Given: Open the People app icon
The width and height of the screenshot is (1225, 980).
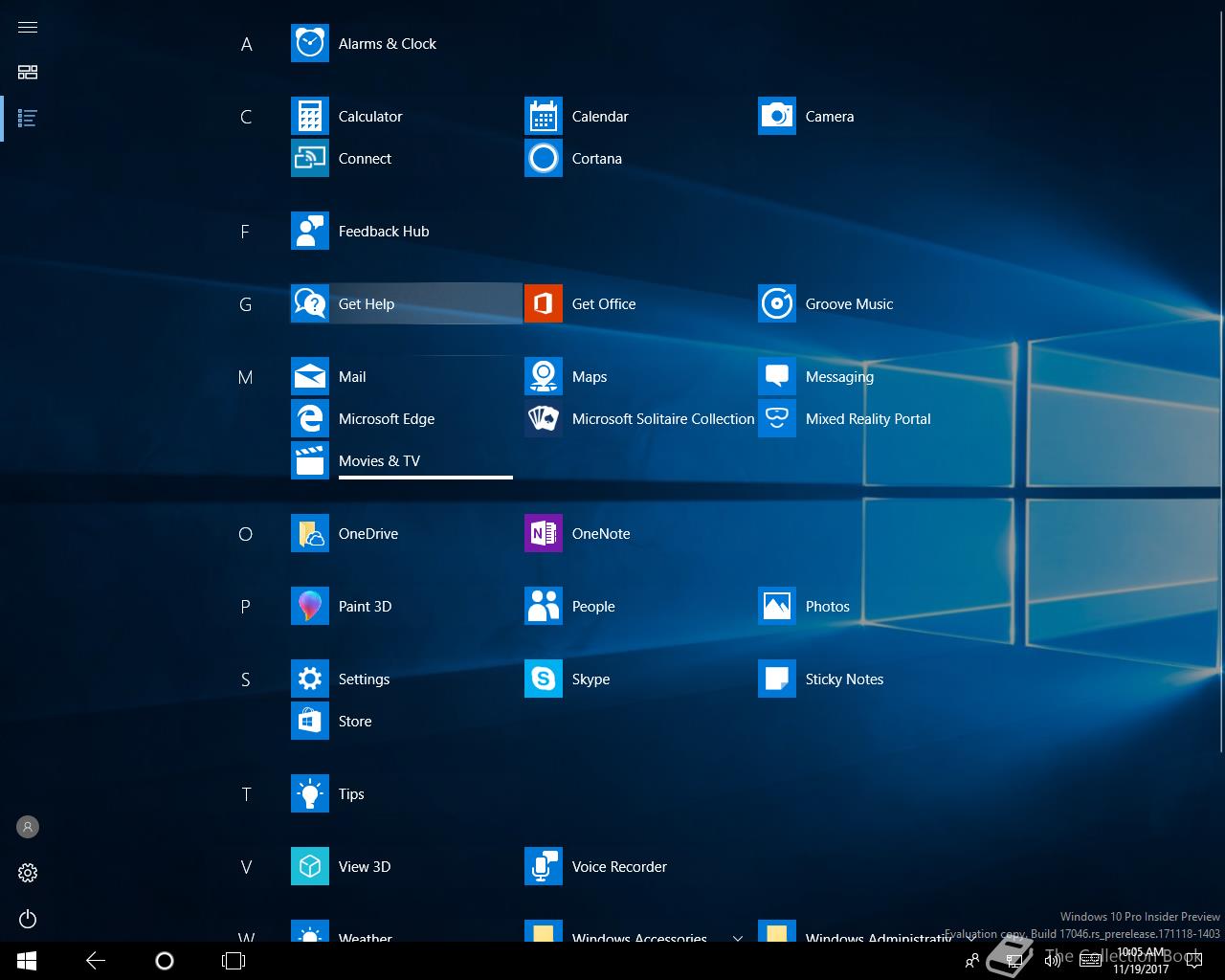Looking at the screenshot, I should coord(544,607).
